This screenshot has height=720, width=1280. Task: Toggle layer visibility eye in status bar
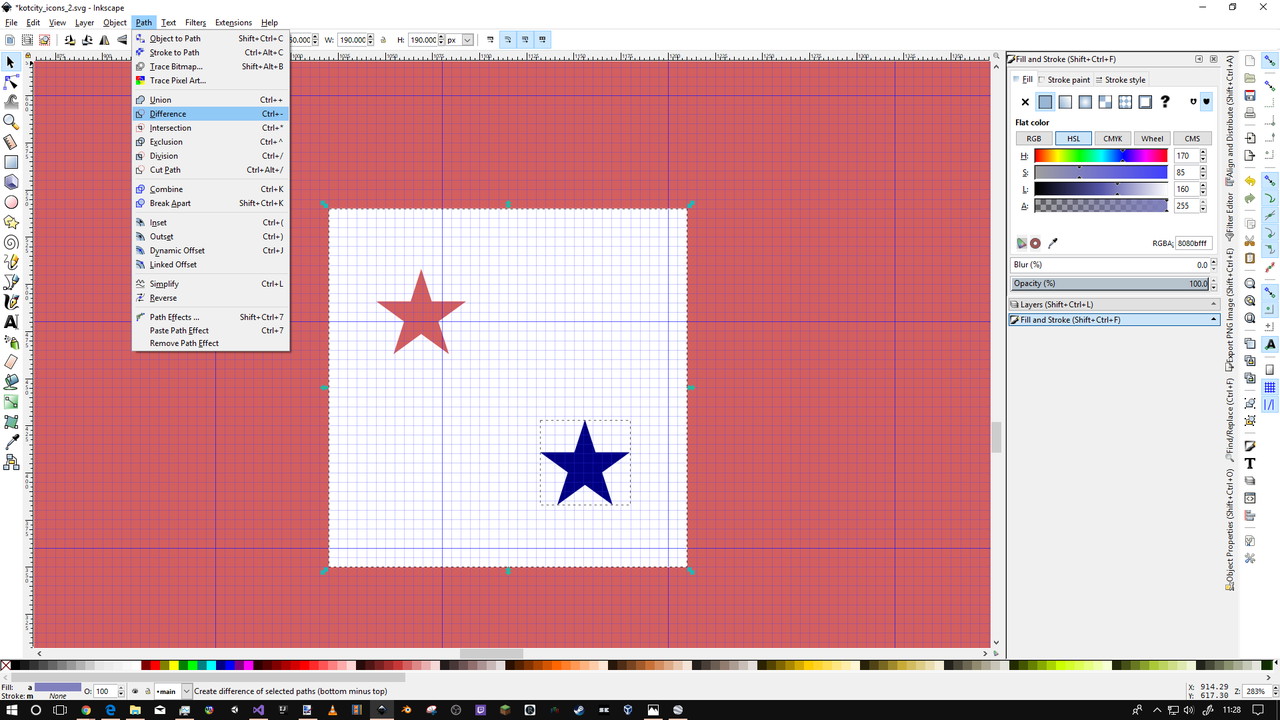[x=135, y=691]
